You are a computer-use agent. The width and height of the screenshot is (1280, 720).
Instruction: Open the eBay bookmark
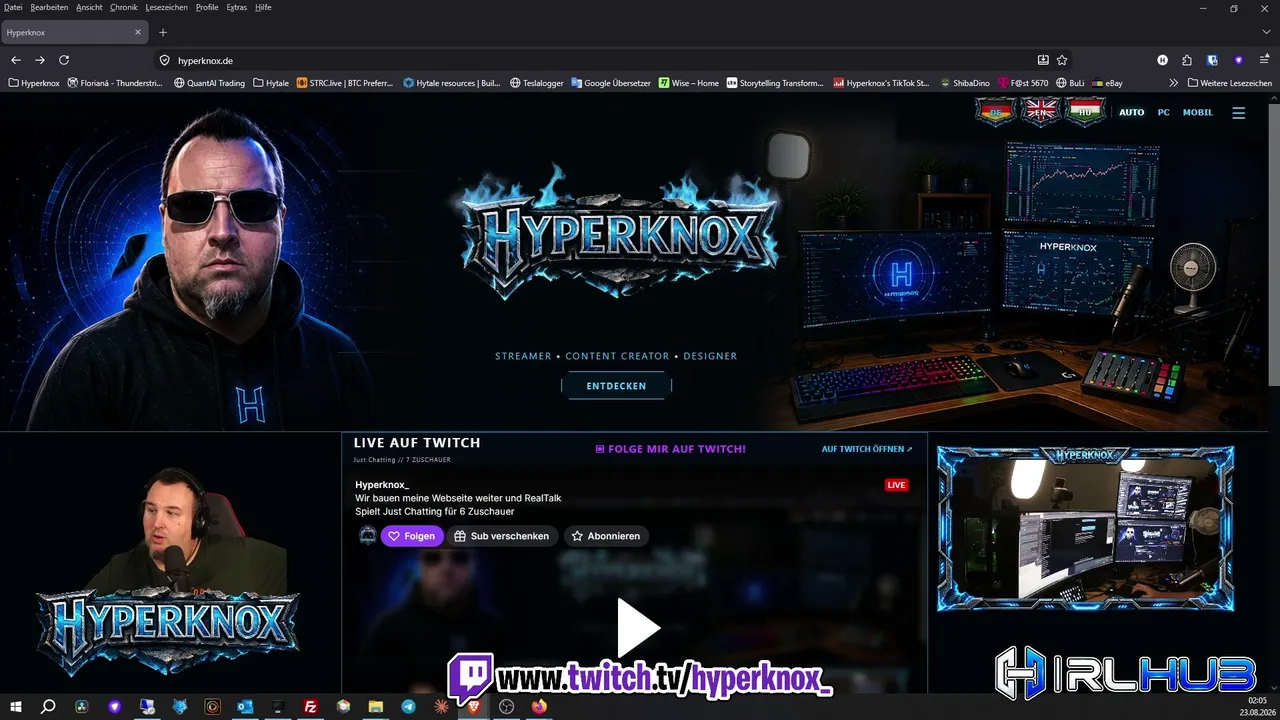pos(1107,83)
